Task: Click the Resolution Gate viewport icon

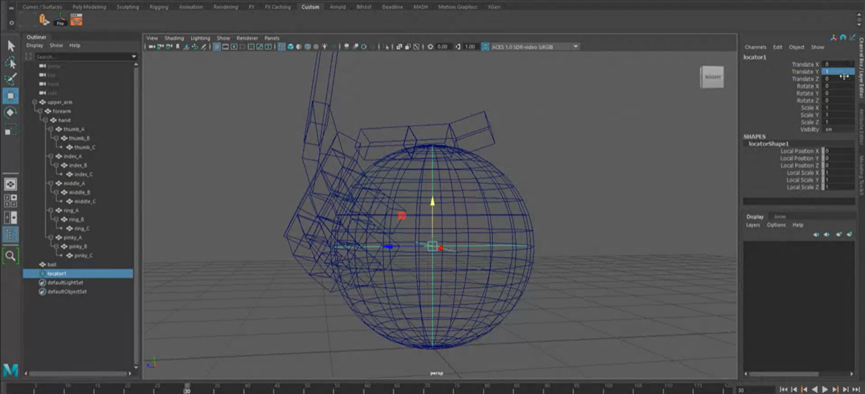Action: pos(234,47)
